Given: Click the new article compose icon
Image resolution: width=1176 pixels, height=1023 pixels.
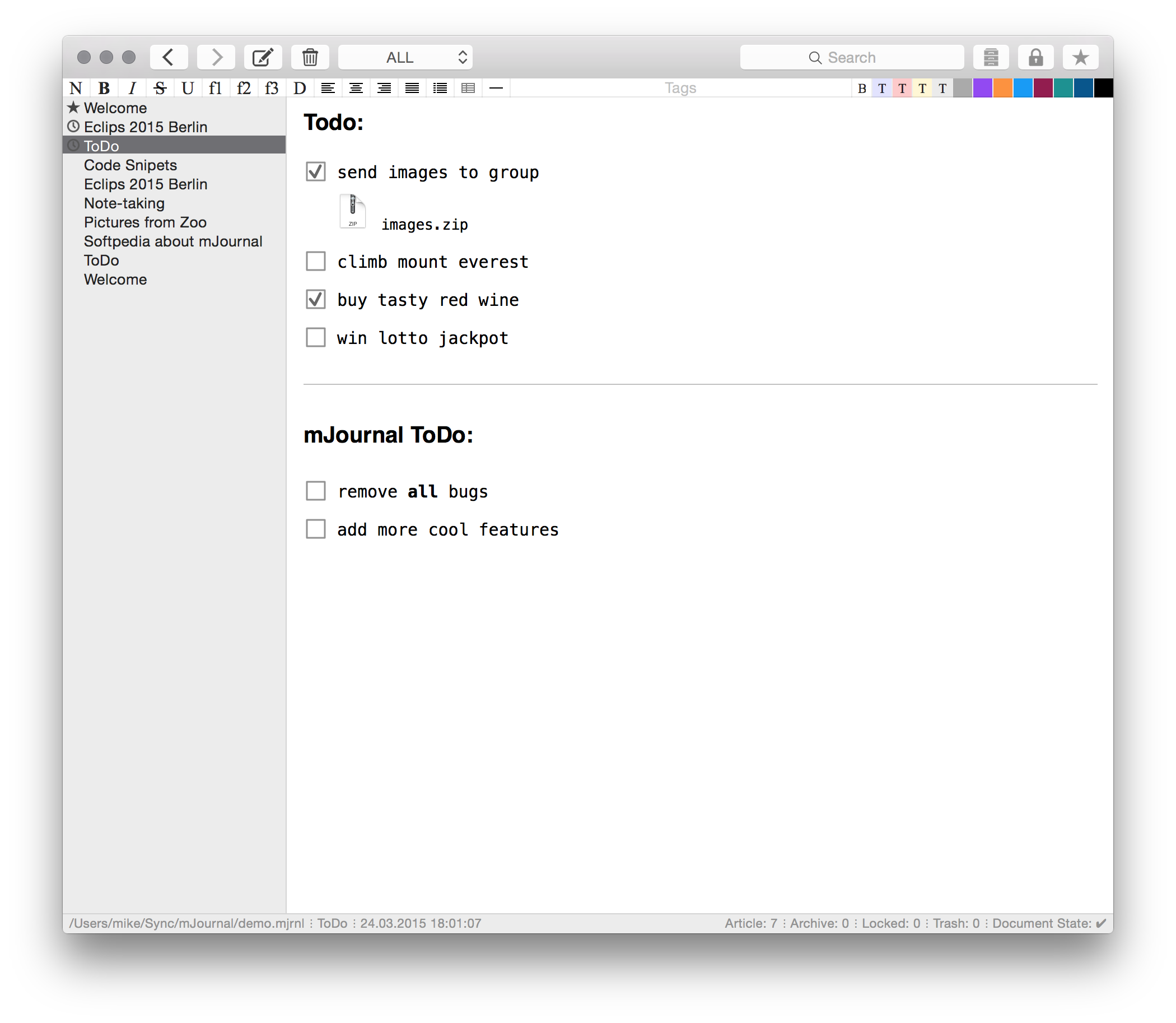Looking at the screenshot, I should [263, 57].
